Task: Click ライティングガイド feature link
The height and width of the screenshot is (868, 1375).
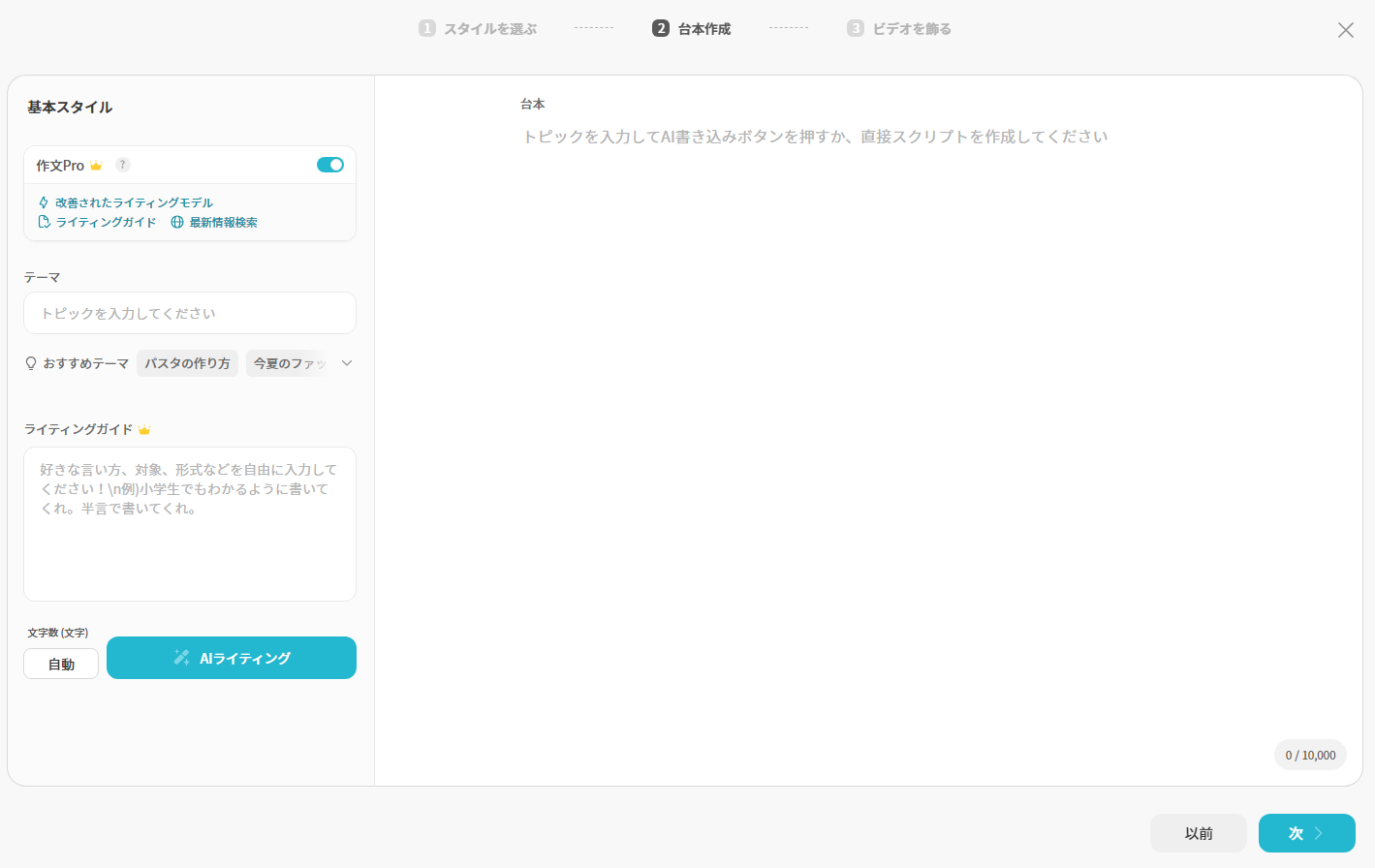Action: click(106, 222)
